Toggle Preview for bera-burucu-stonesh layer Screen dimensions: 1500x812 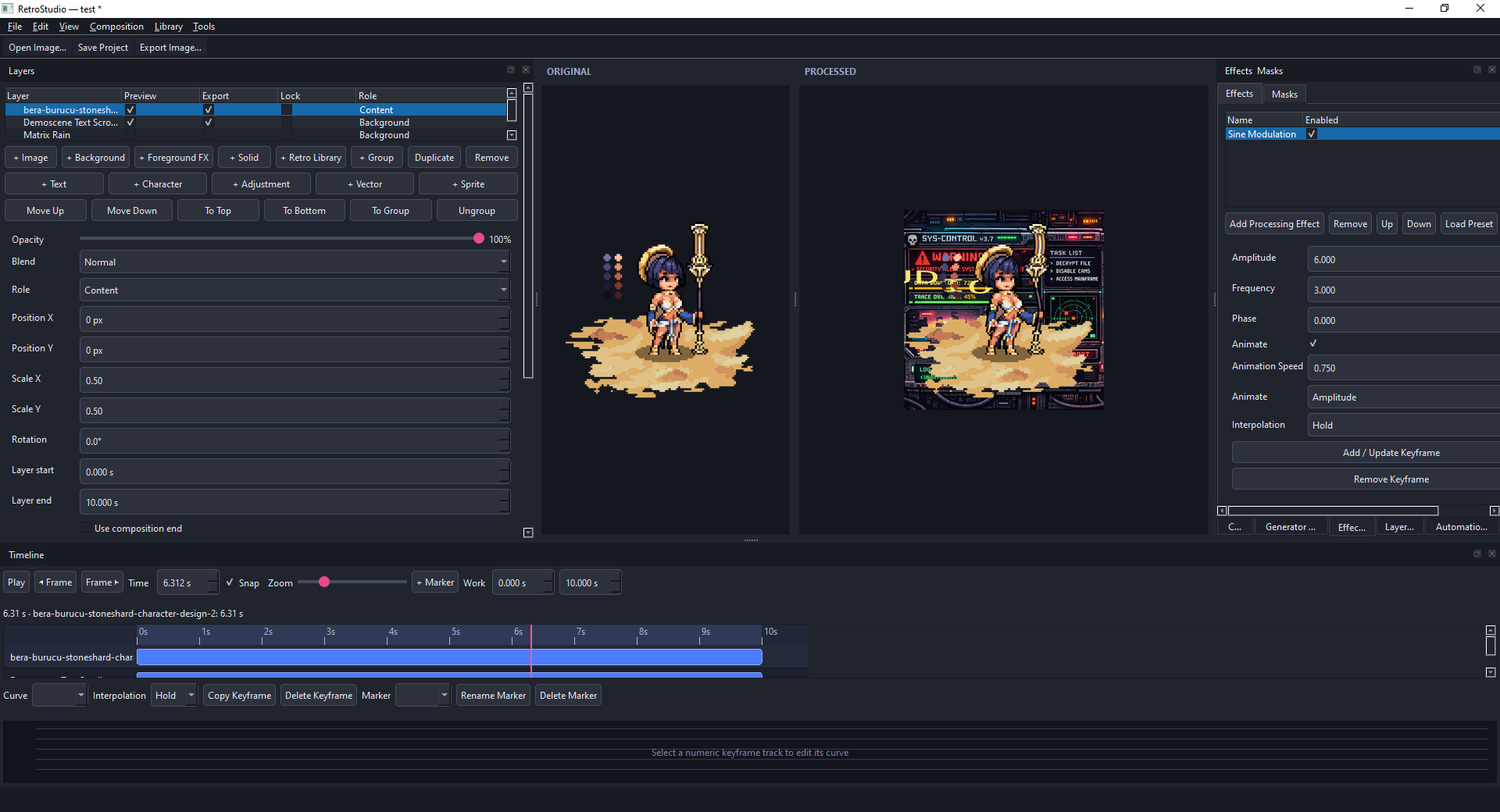click(130, 110)
